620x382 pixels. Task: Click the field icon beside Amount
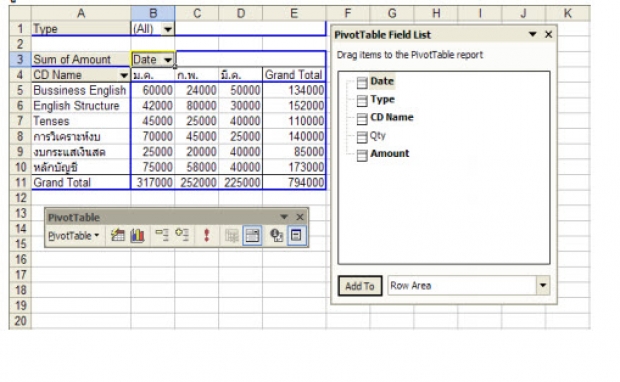pyautogui.click(x=362, y=155)
